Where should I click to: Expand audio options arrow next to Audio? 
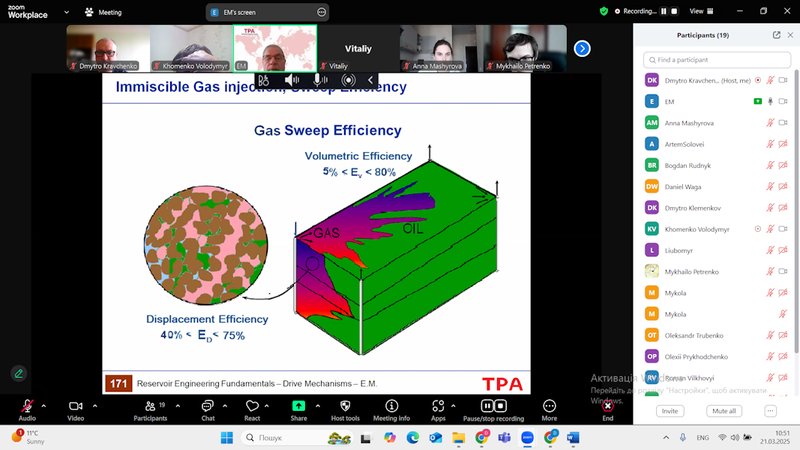point(43,406)
